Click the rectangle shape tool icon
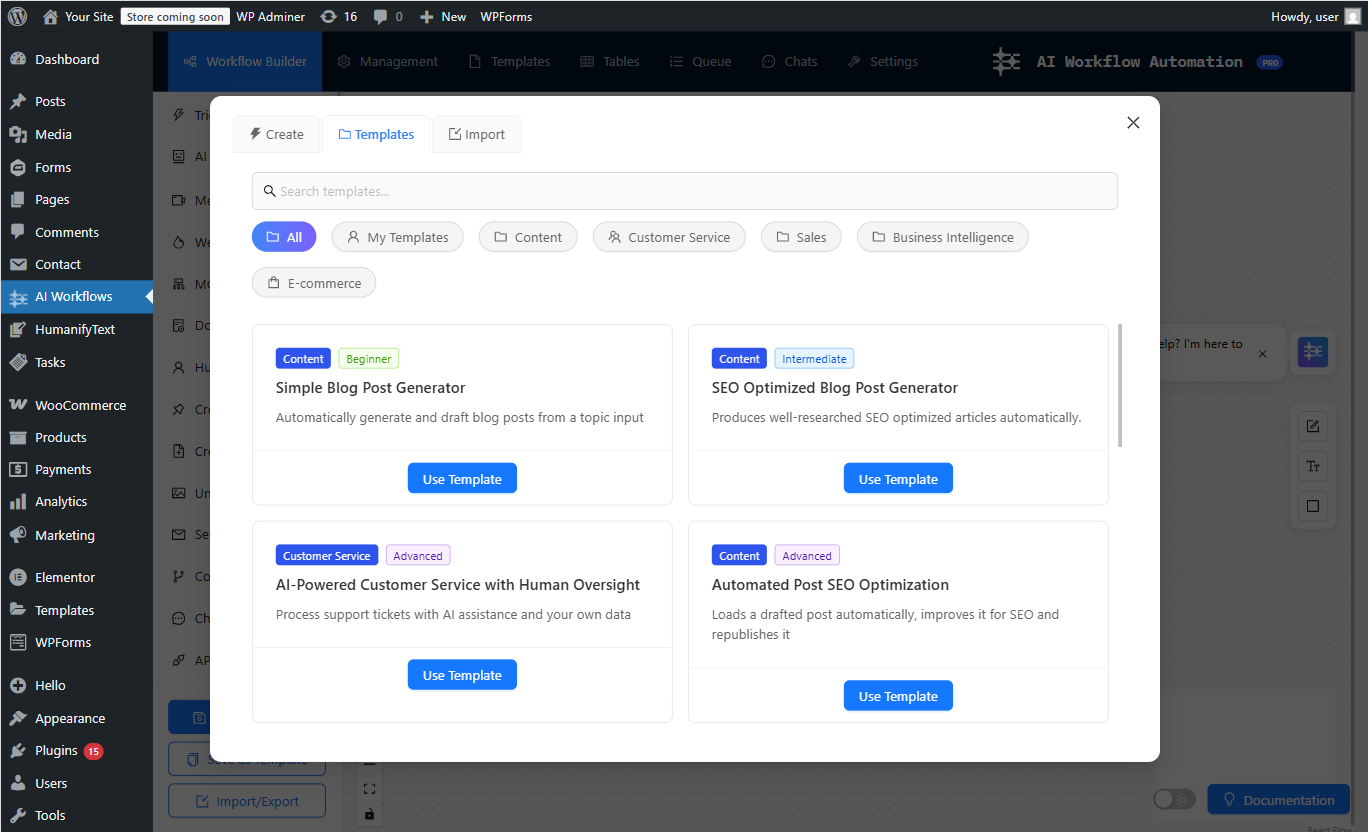This screenshot has height=832, width=1368. point(1313,506)
